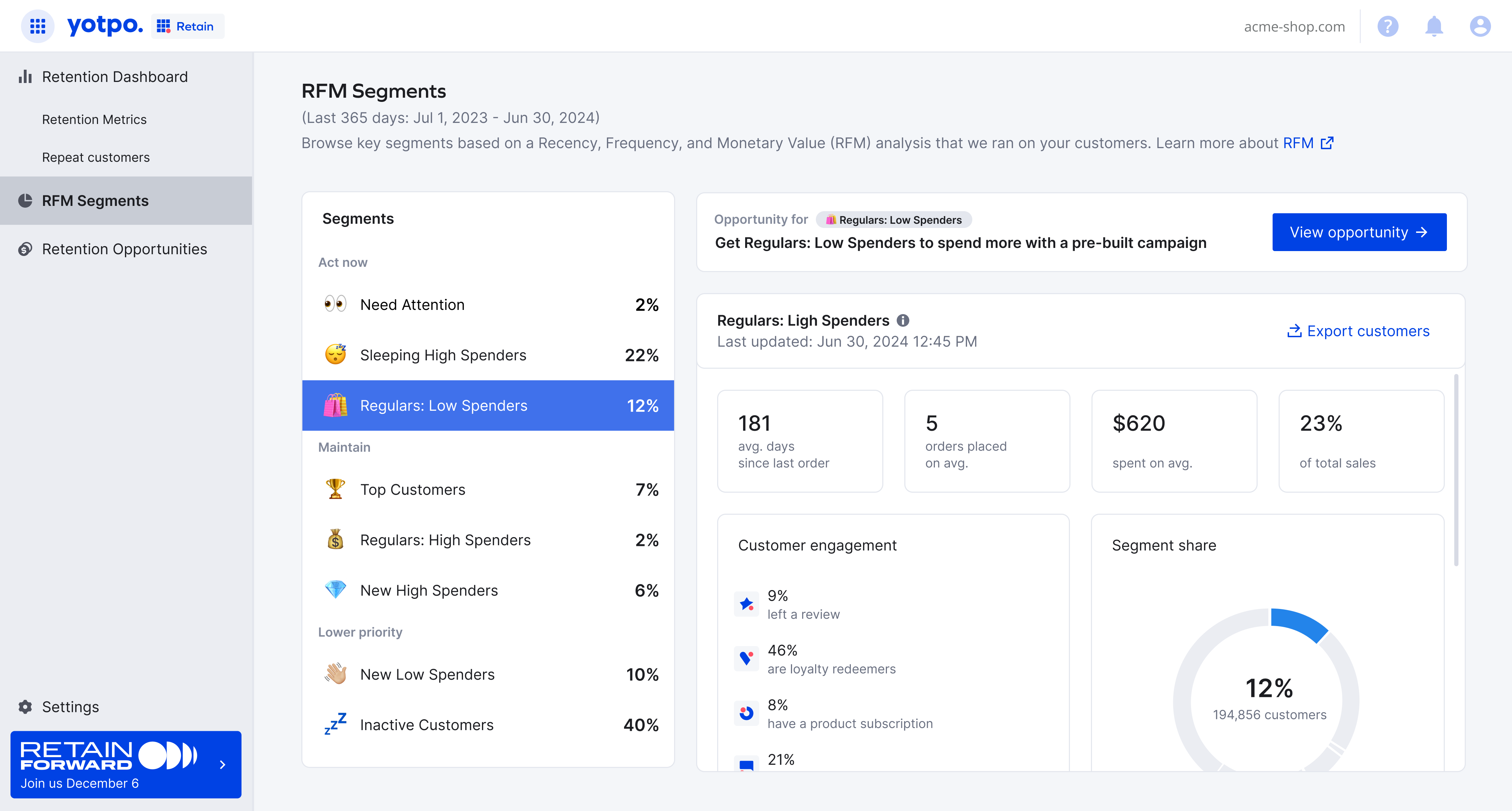Select the Regulars: Low Spenders segment

coord(488,405)
